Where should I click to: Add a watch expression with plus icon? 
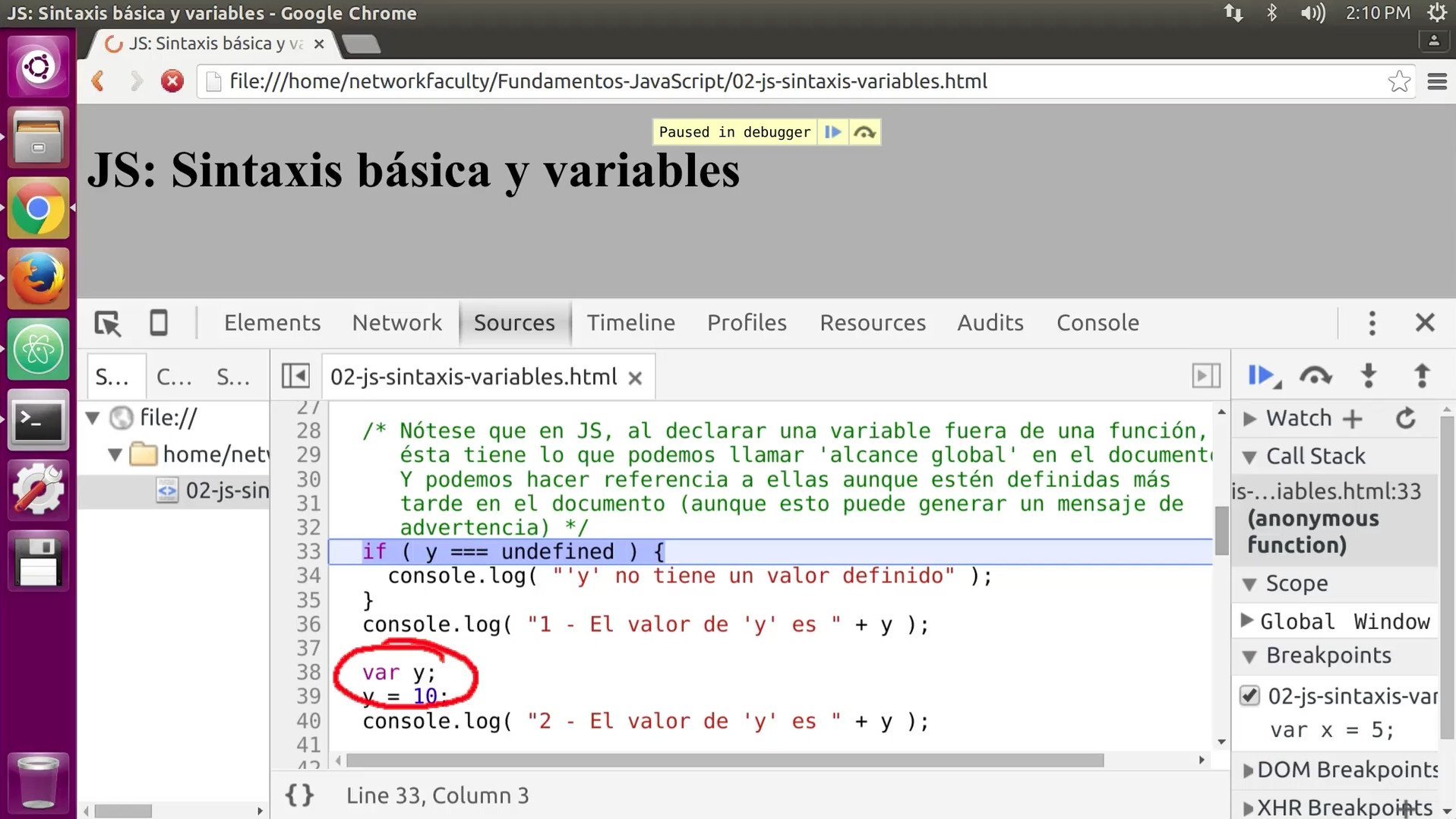pos(1353,419)
